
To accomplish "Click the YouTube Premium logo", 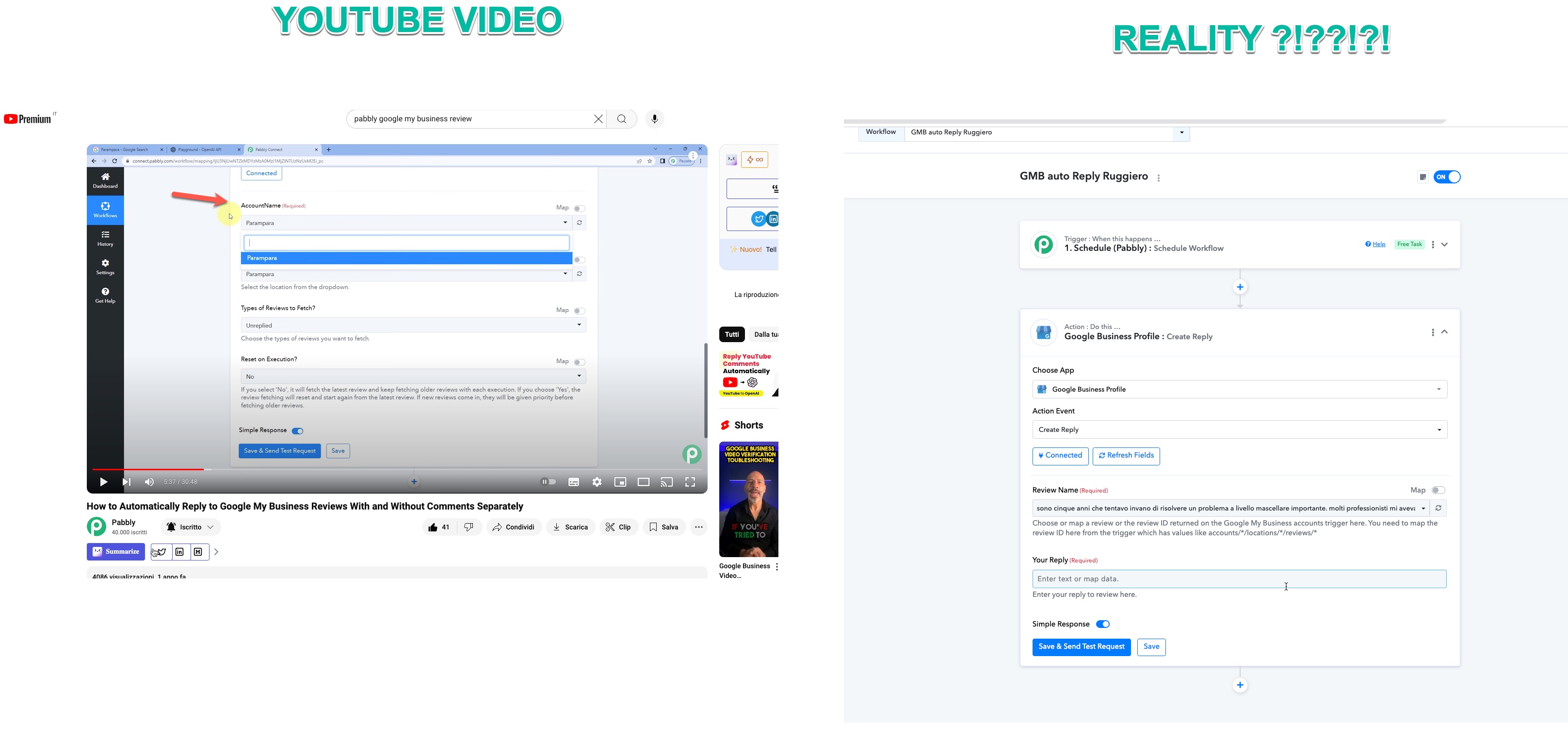I will coord(28,119).
